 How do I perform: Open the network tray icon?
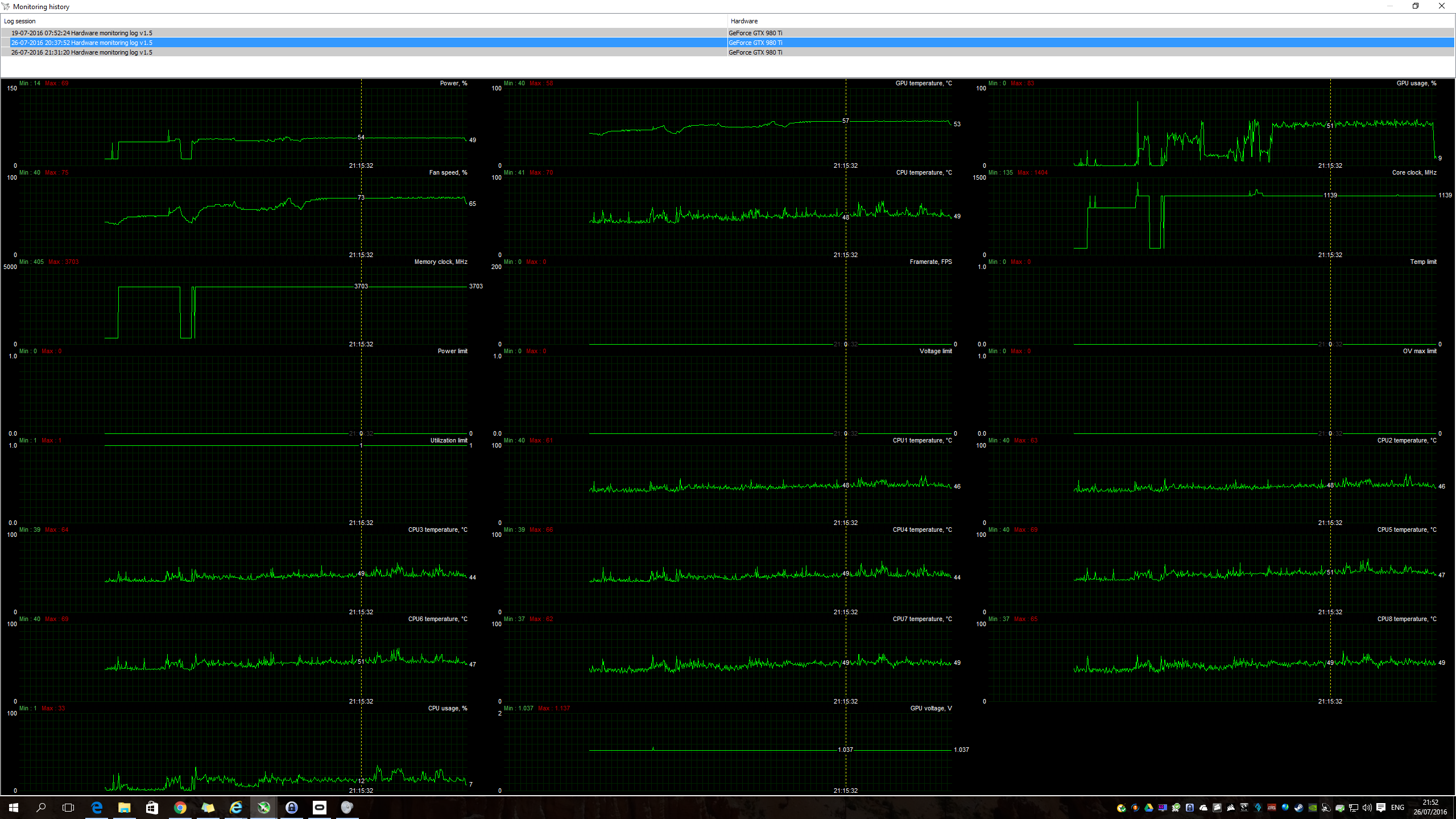tap(1354, 808)
